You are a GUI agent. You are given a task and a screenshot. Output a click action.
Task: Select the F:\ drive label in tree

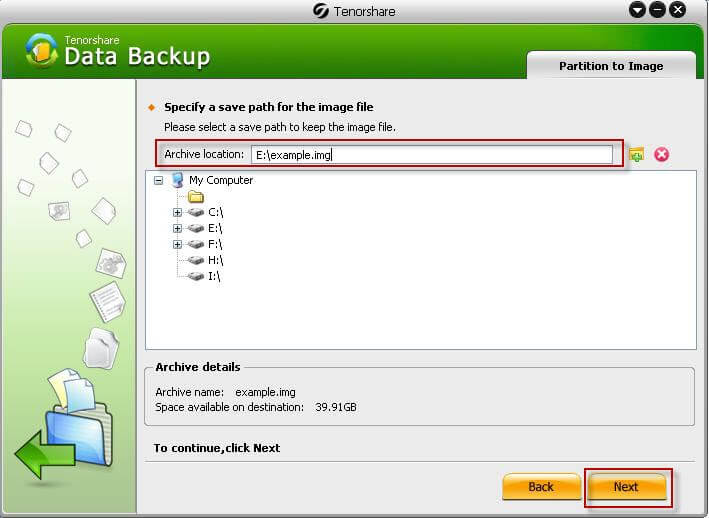coord(215,244)
